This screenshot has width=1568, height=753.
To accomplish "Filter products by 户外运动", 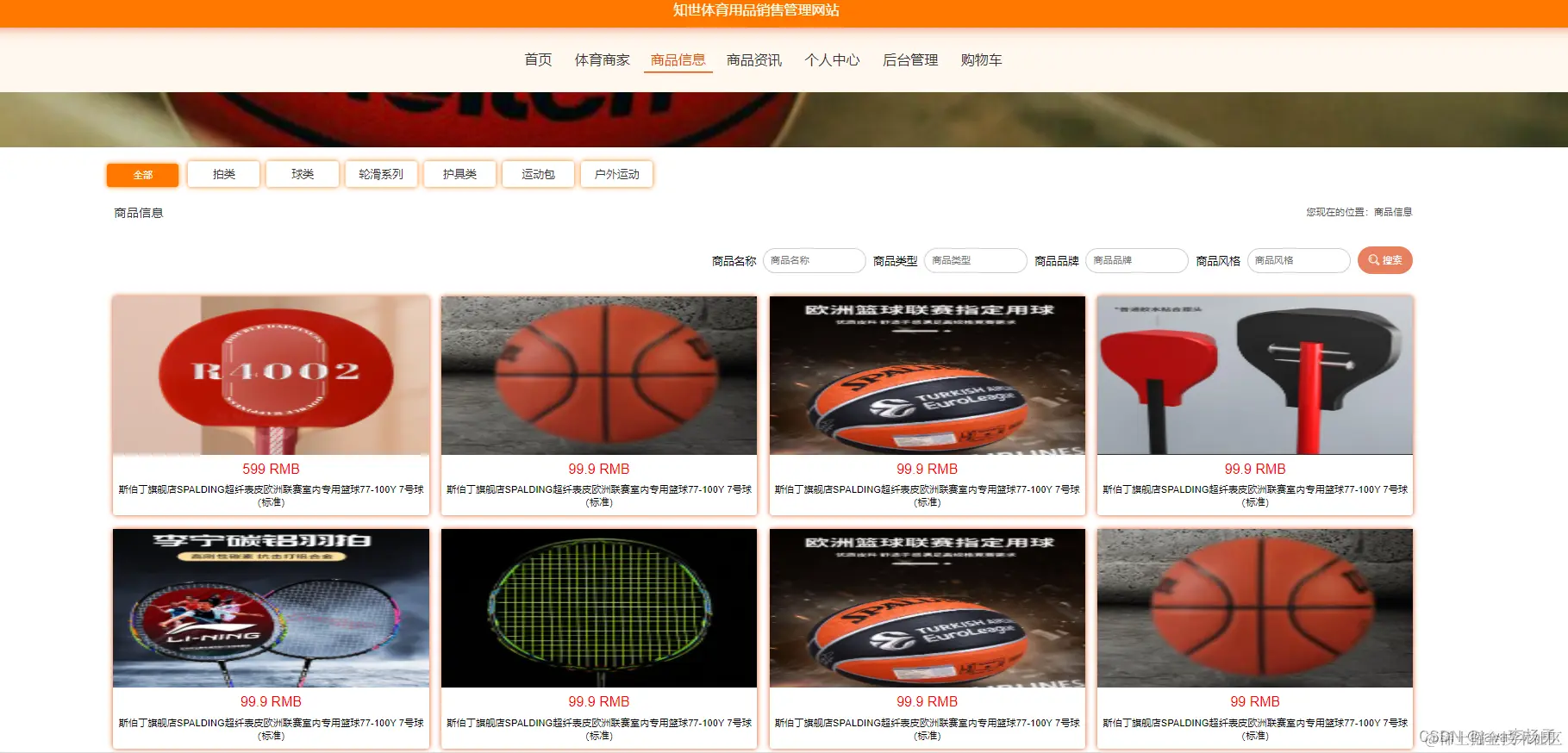I will pos(617,174).
